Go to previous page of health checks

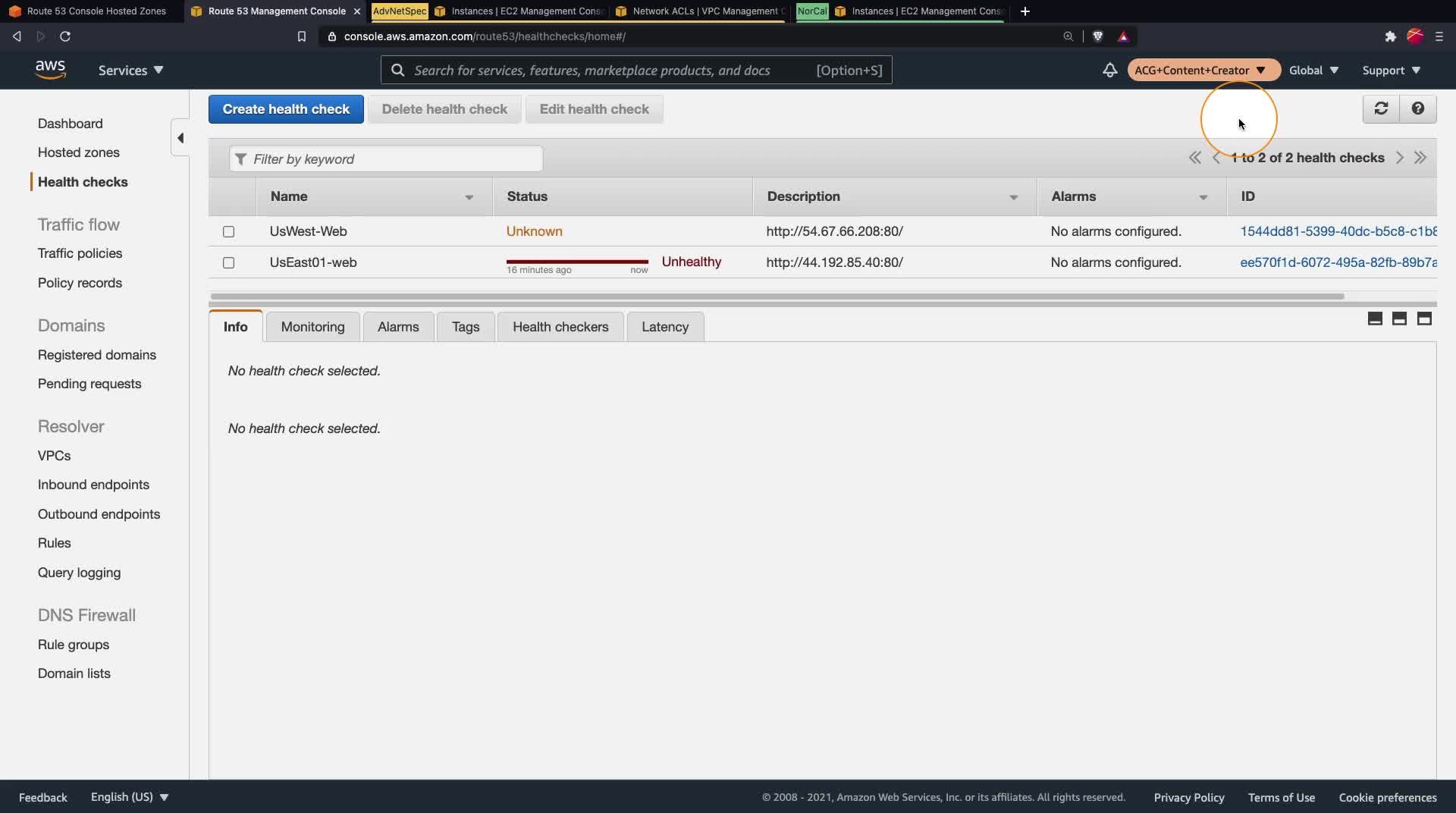click(1216, 158)
